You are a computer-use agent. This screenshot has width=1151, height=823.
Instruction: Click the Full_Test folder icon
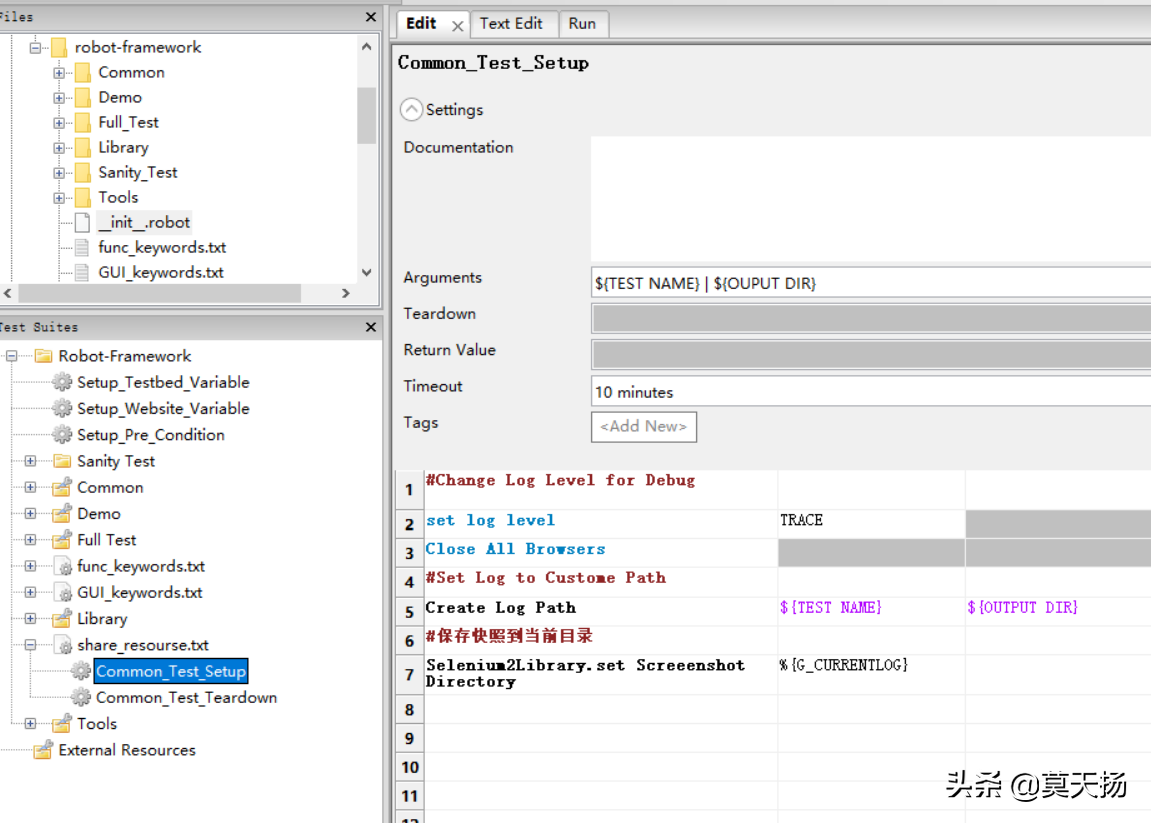(x=83, y=123)
